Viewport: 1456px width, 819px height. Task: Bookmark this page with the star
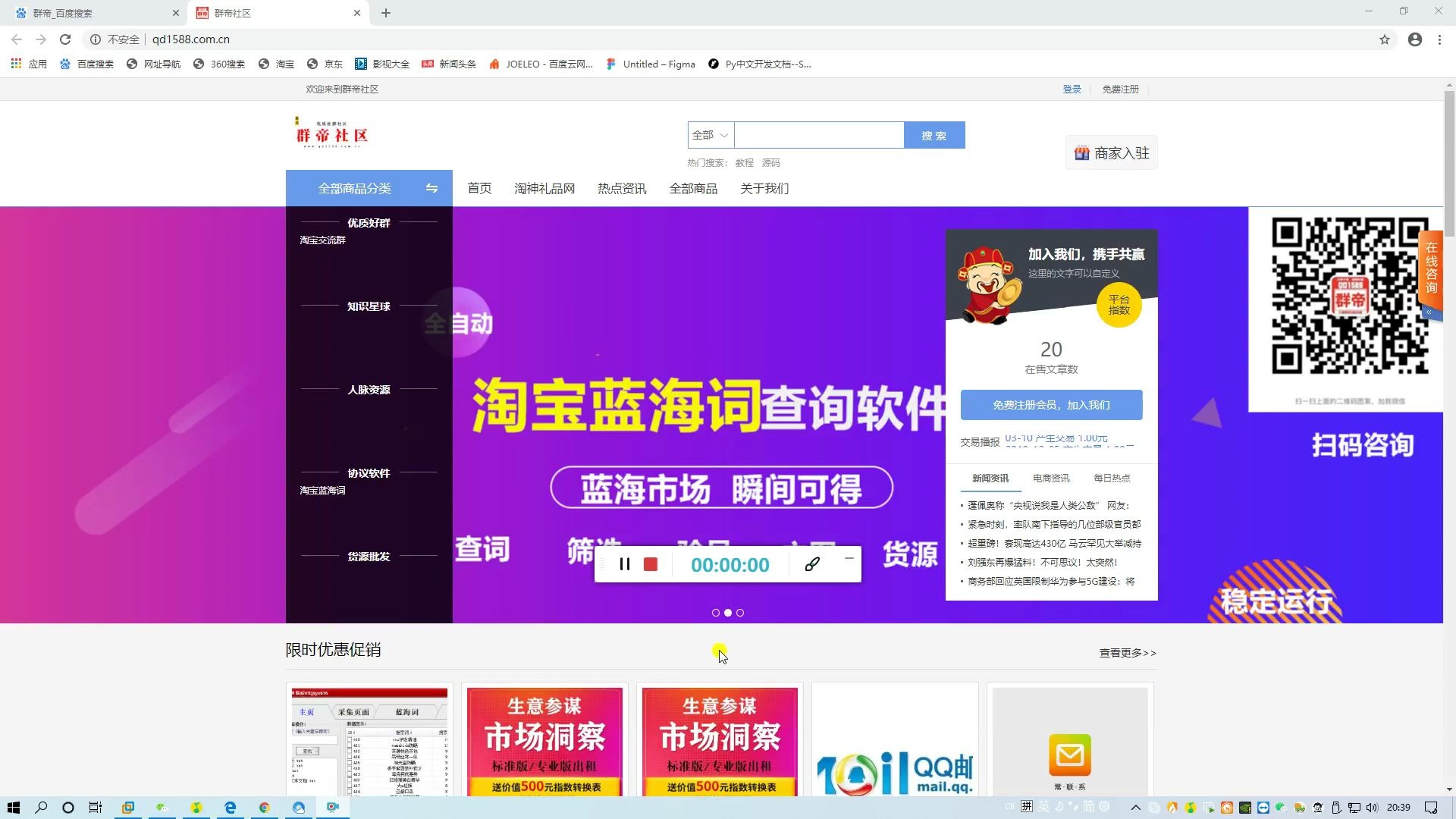click(1385, 39)
